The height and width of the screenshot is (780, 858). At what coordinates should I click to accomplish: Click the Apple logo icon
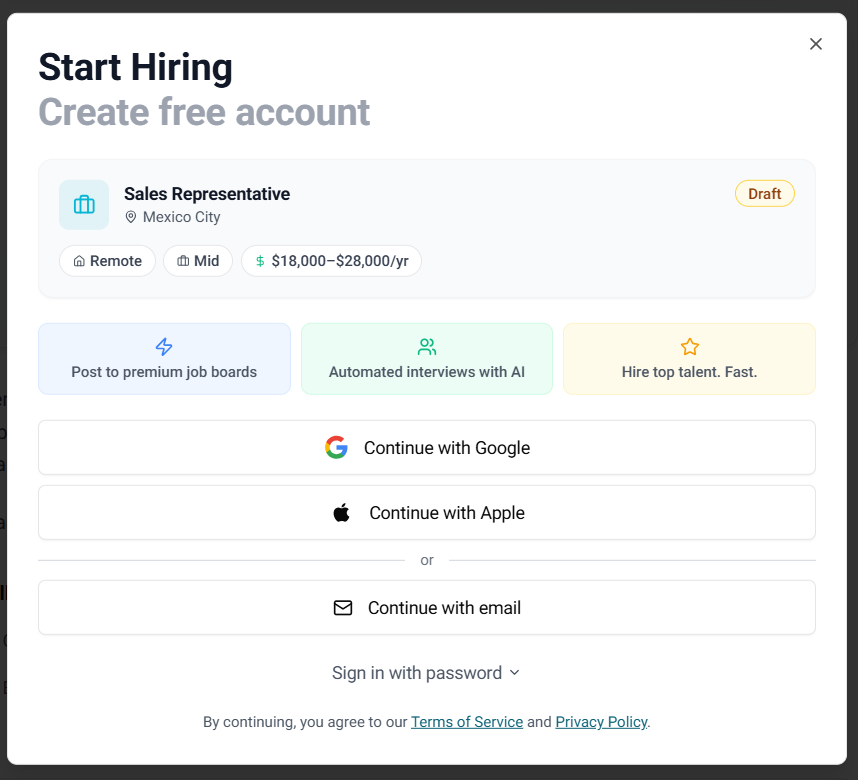tap(342, 513)
